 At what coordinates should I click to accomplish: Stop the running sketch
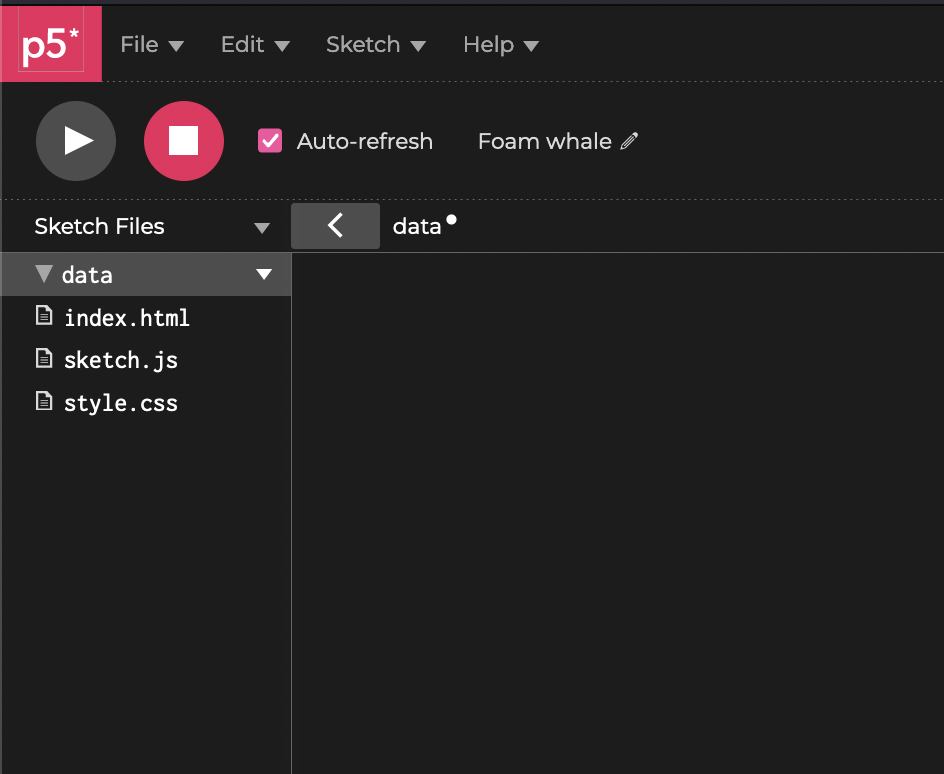pos(184,141)
